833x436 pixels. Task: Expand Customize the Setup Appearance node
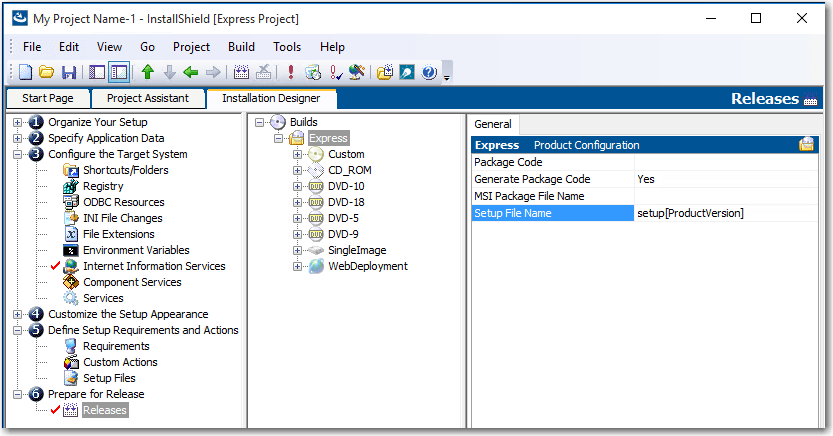tap(18, 314)
